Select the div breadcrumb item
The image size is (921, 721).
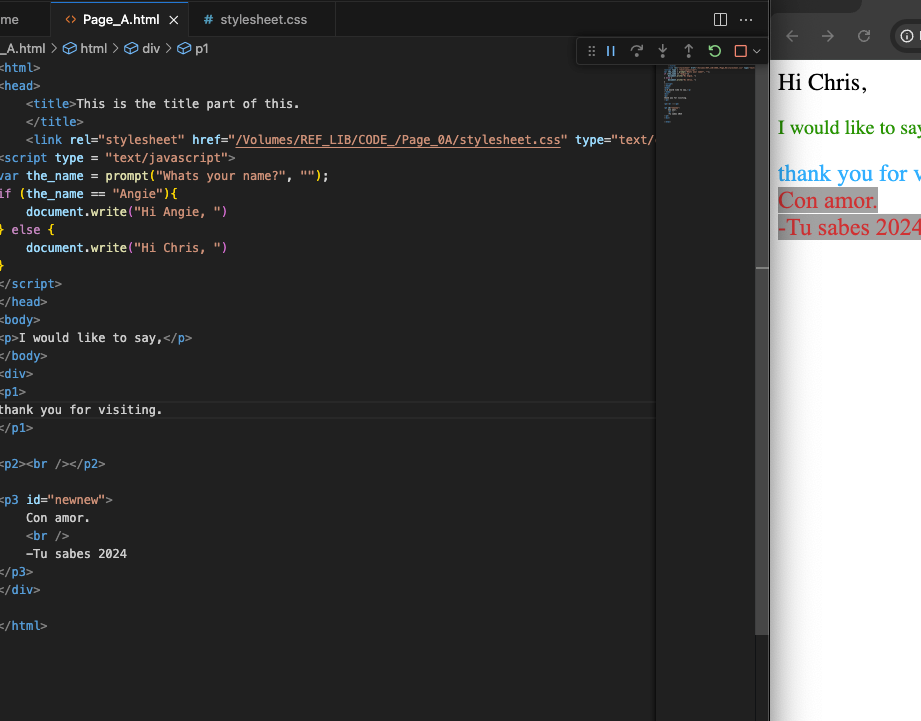coord(151,49)
